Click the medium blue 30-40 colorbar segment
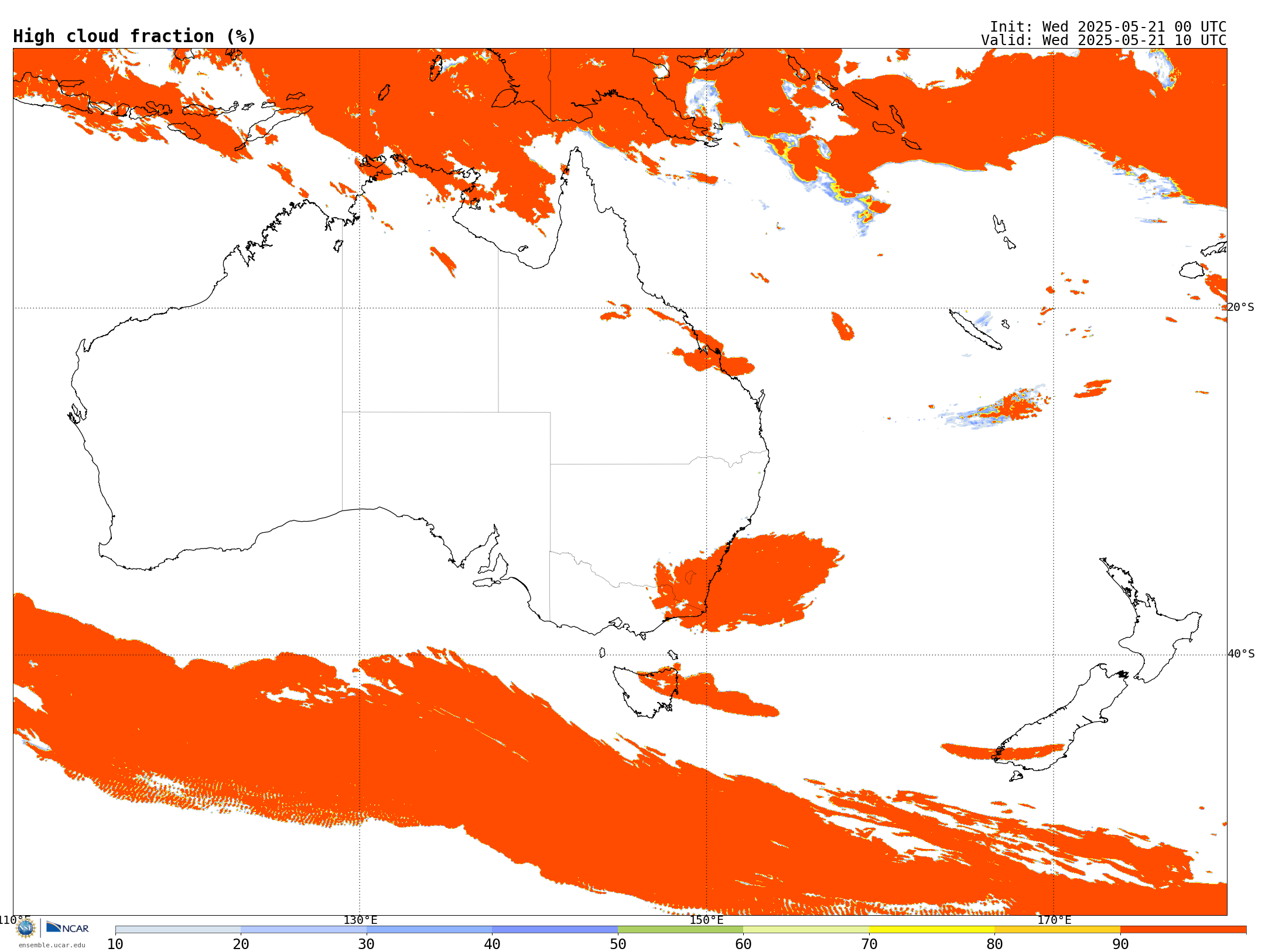Screen dimensions: 1265x952 429,930
